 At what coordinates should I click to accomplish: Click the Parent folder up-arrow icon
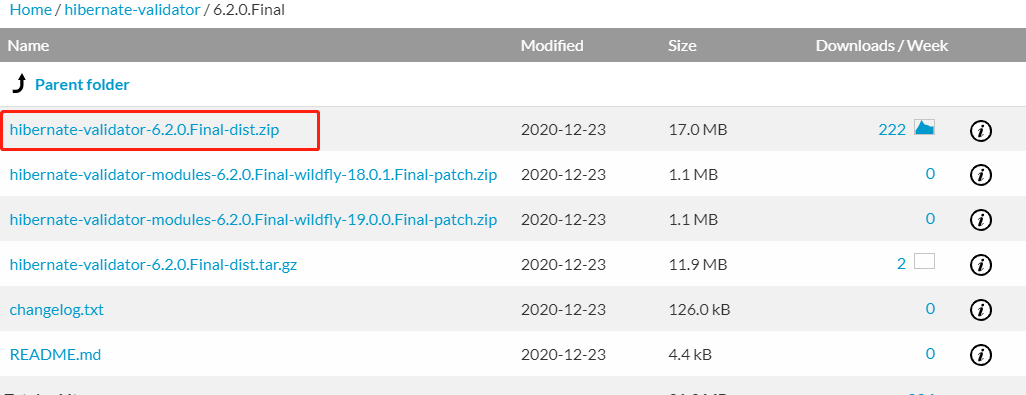pos(19,84)
